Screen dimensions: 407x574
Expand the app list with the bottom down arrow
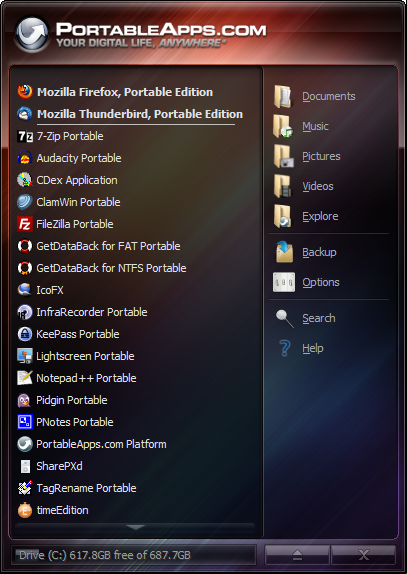point(135,528)
